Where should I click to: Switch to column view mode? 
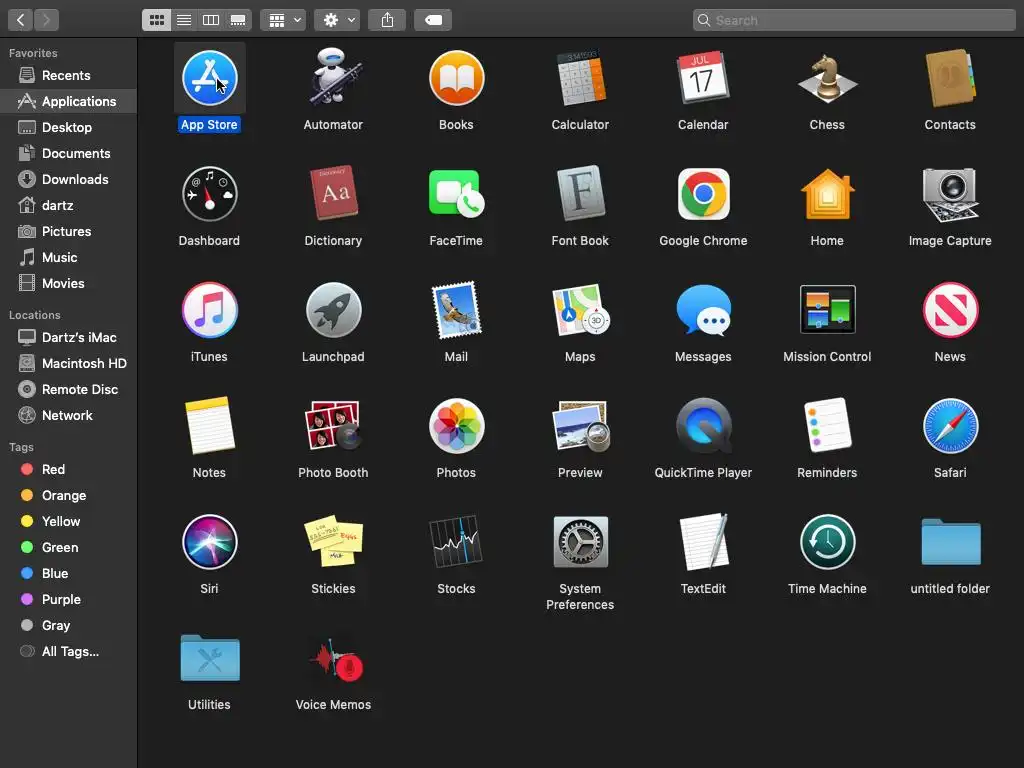click(x=211, y=20)
